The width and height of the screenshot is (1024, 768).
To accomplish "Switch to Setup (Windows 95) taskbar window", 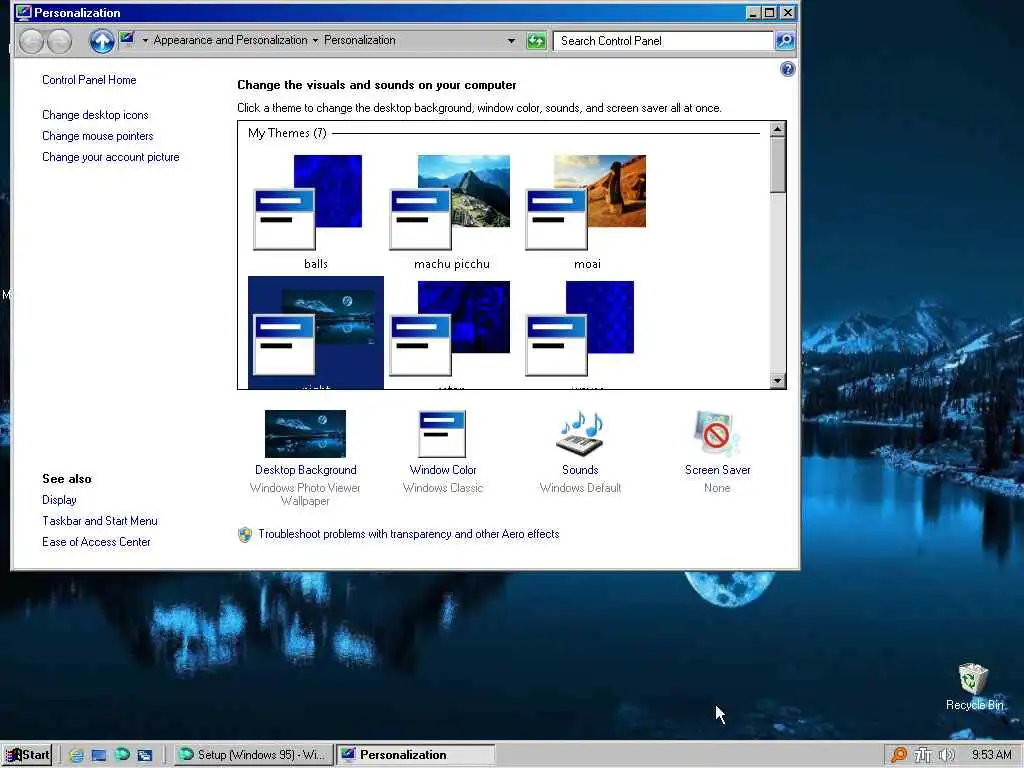I will pyautogui.click(x=253, y=755).
